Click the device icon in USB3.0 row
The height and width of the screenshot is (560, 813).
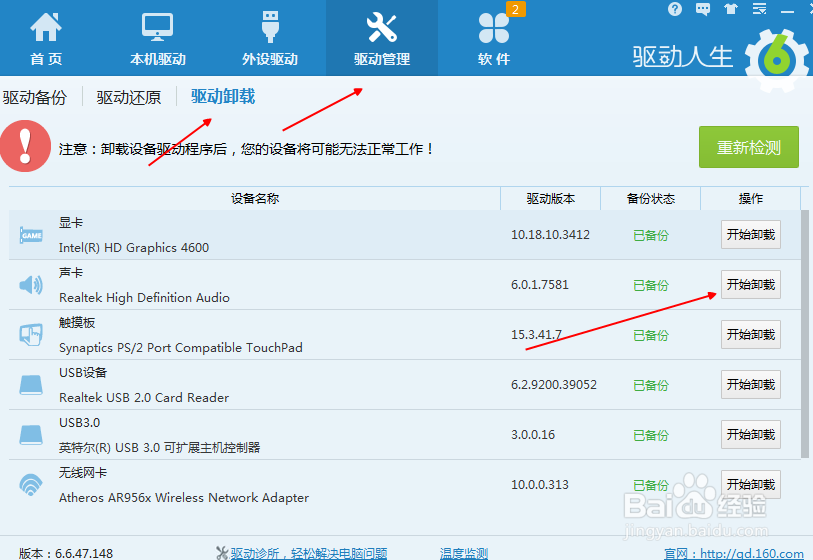(x=31, y=435)
